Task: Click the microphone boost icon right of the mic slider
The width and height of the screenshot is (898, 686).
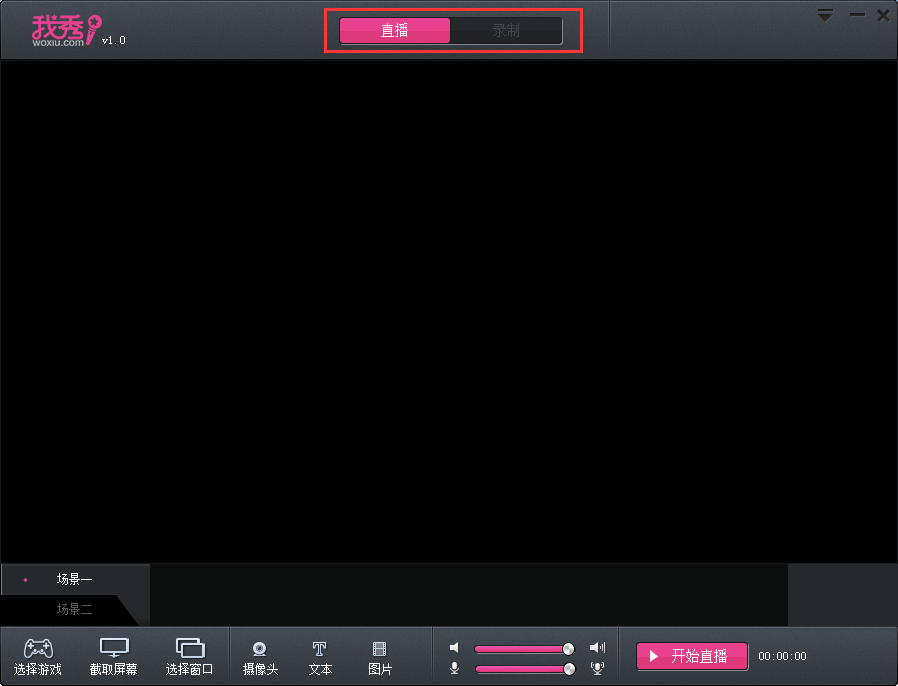Action: click(597, 668)
